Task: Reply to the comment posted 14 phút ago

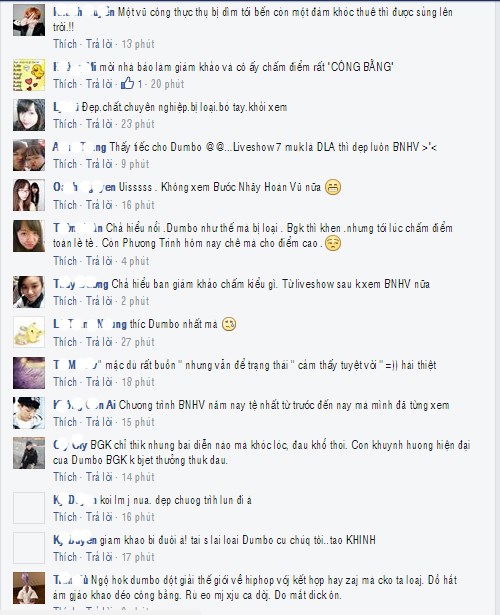Action: [99, 477]
